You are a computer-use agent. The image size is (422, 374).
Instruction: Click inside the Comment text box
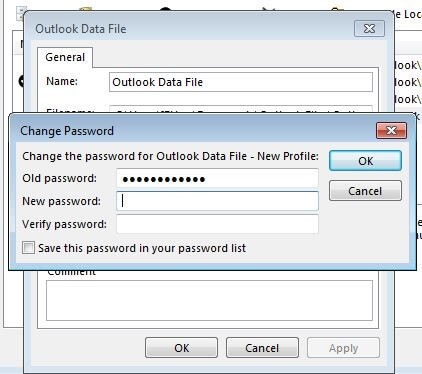pyautogui.click(x=209, y=300)
